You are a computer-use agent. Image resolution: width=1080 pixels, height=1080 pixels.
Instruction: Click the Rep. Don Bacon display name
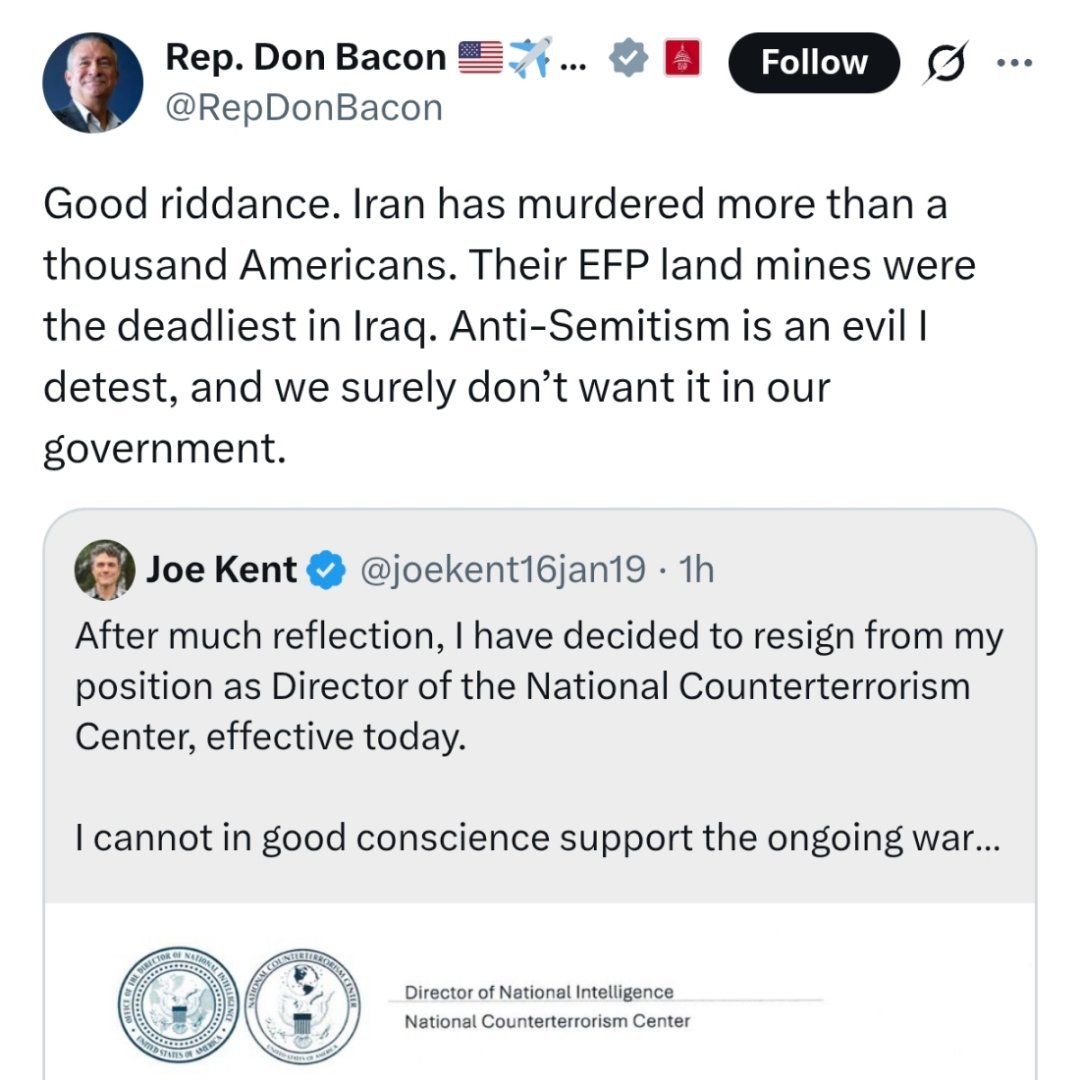[x=305, y=59]
